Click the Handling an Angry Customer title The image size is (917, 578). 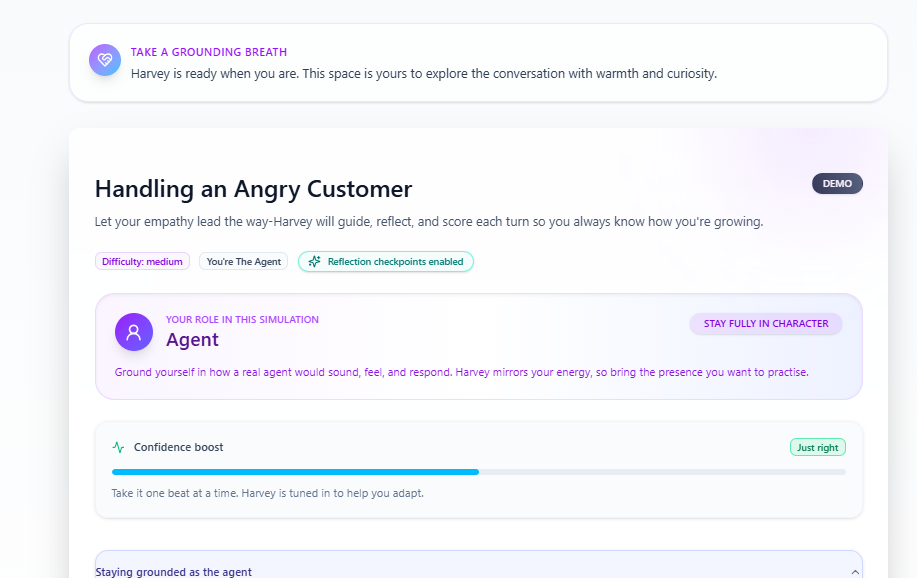[x=253, y=189]
